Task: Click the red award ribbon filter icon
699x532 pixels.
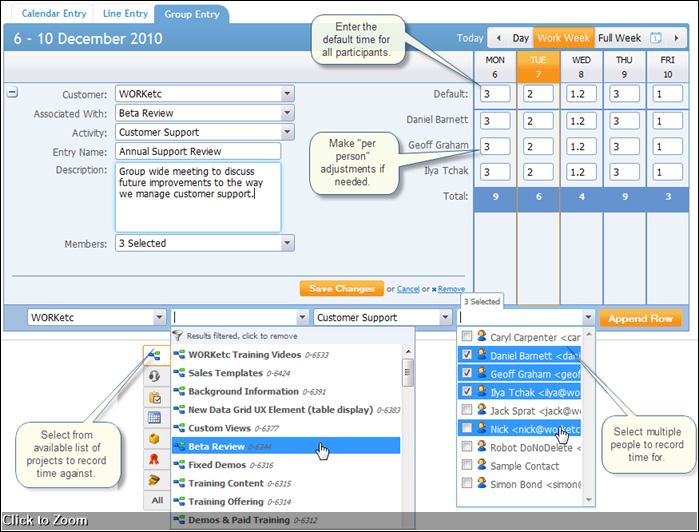Action: pyautogui.click(x=155, y=460)
